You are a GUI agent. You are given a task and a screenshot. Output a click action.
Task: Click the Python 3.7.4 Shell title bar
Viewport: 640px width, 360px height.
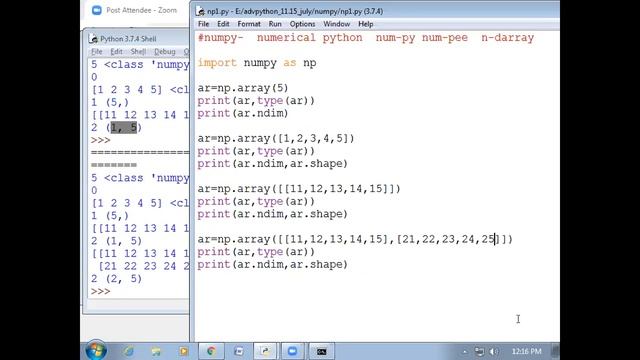pos(138,39)
